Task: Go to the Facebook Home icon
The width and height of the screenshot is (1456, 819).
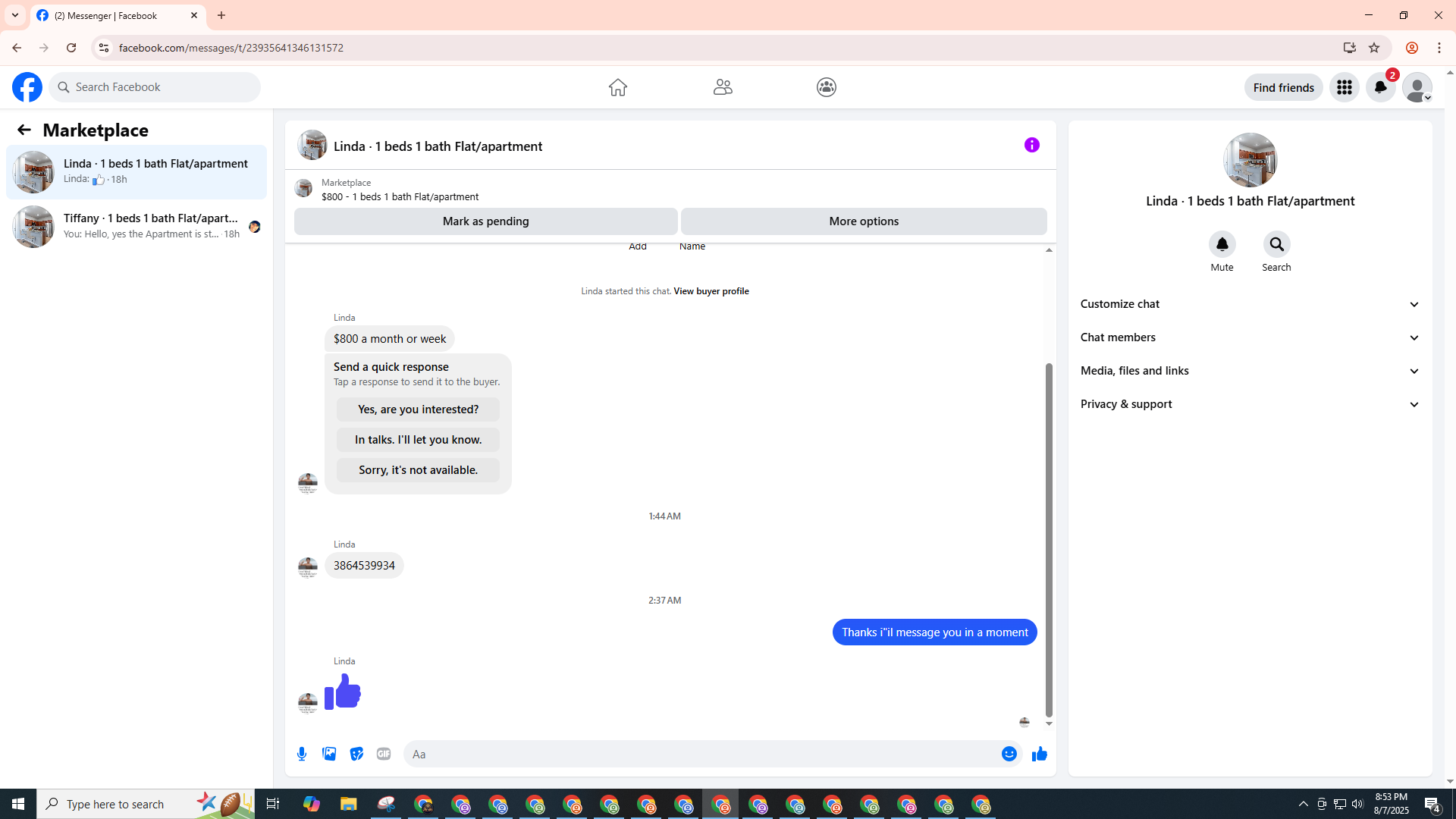Action: point(618,87)
